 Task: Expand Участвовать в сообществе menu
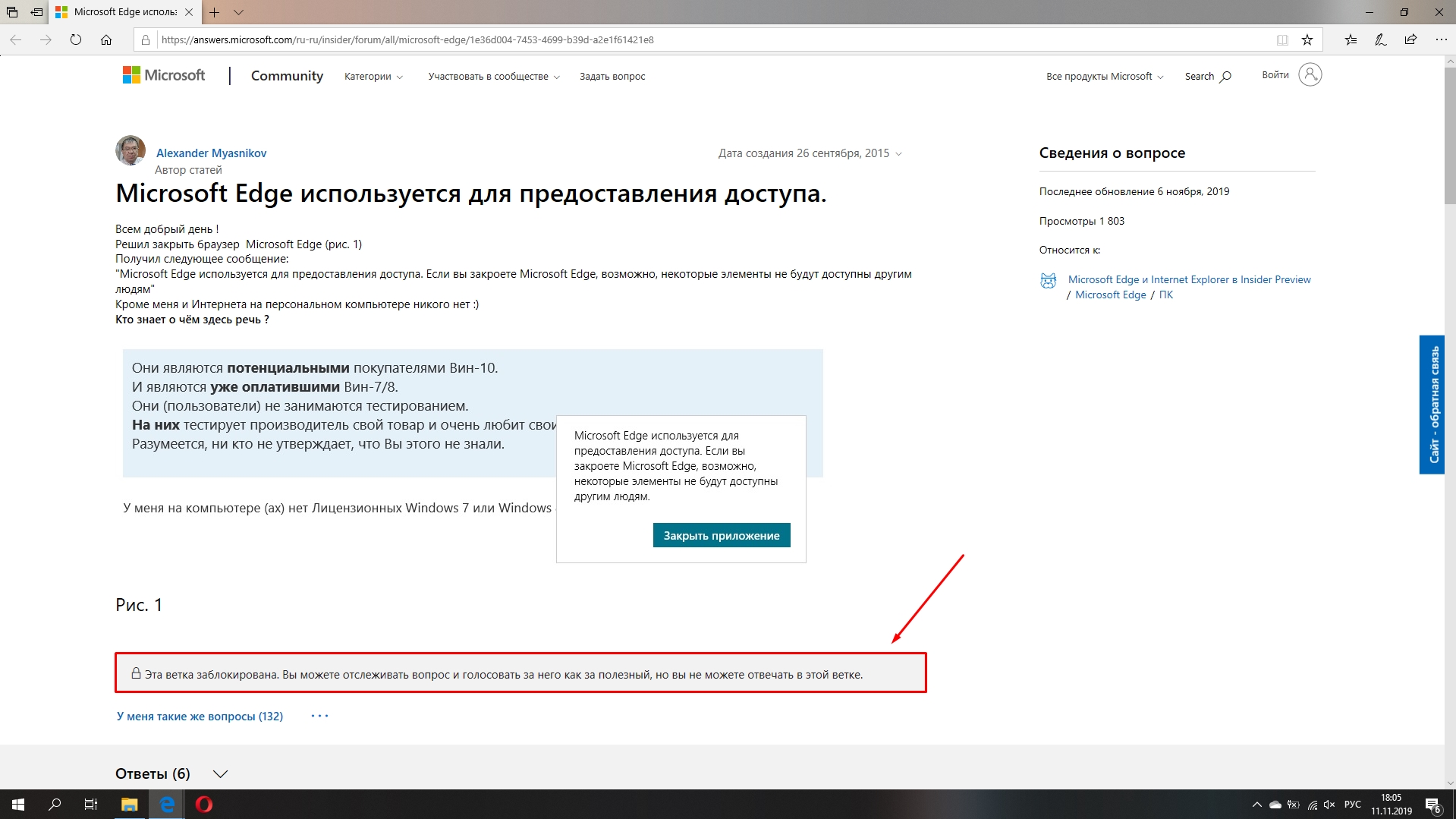click(493, 77)
